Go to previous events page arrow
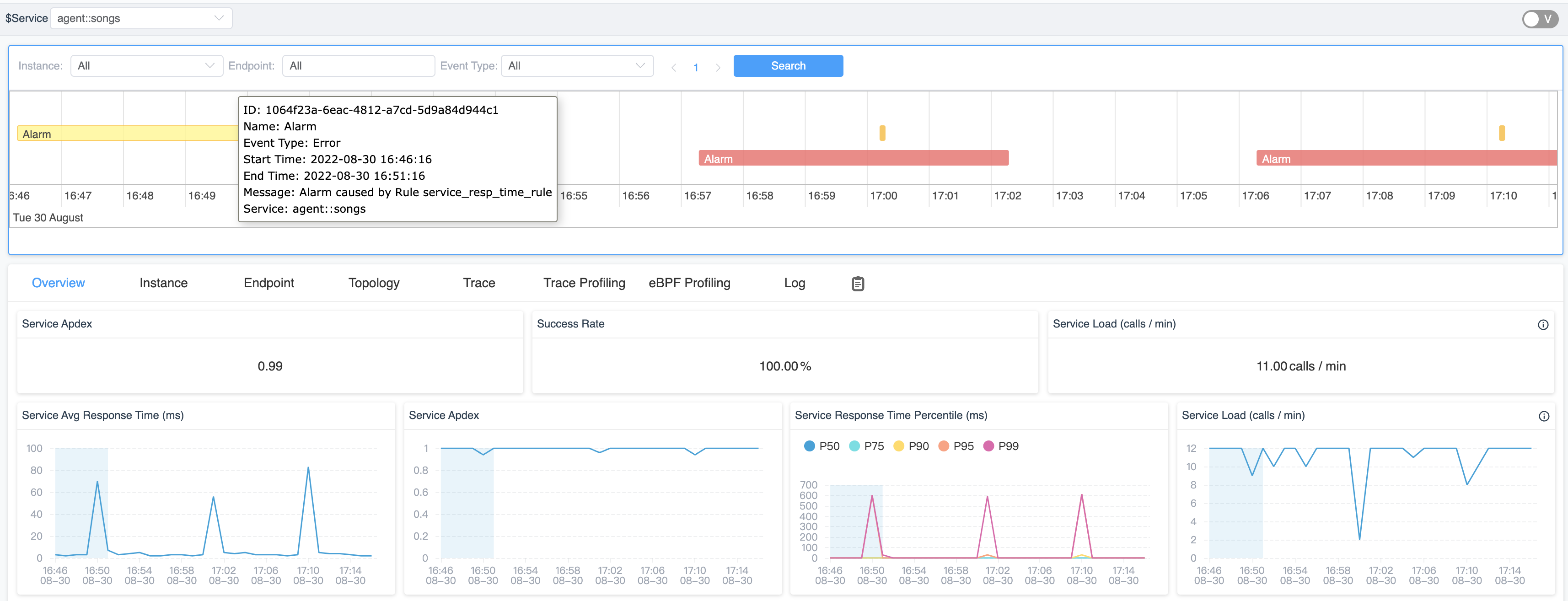The width and height of the screenshot is (1568, 601). point(674,67)
